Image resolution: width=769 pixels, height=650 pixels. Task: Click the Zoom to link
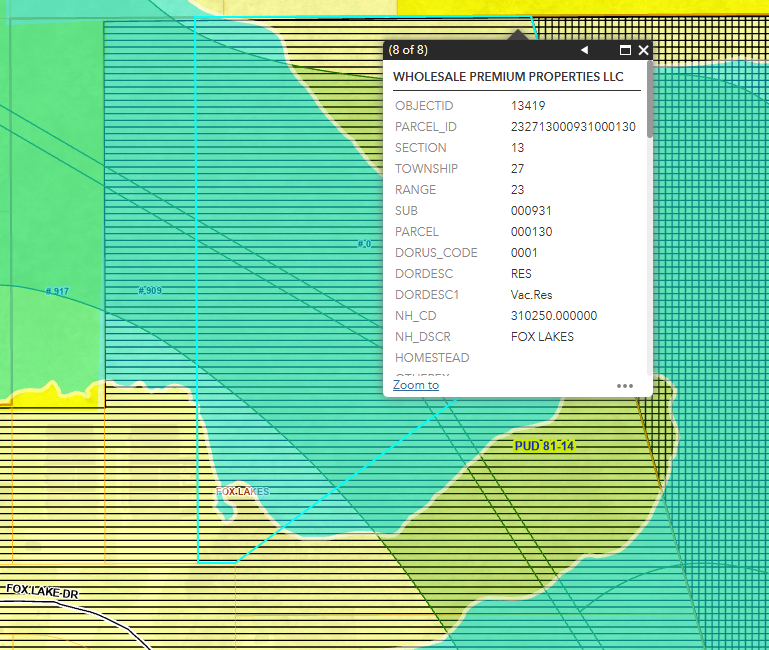(x=416, y=385)
